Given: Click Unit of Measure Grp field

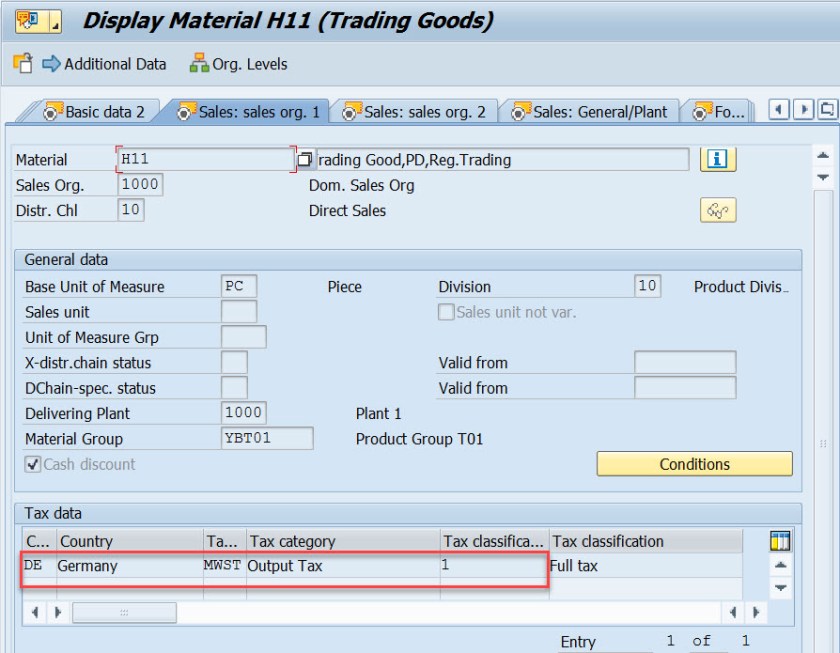Looking at the screenshot, I should (x=244, y=337).
